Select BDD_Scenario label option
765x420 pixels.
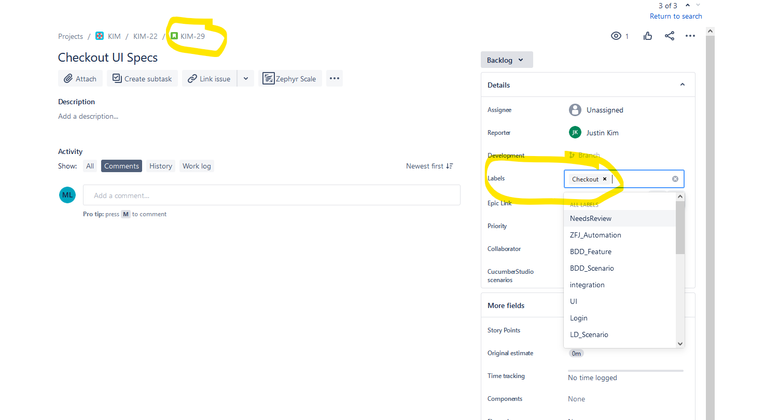[x=620, y=268]
